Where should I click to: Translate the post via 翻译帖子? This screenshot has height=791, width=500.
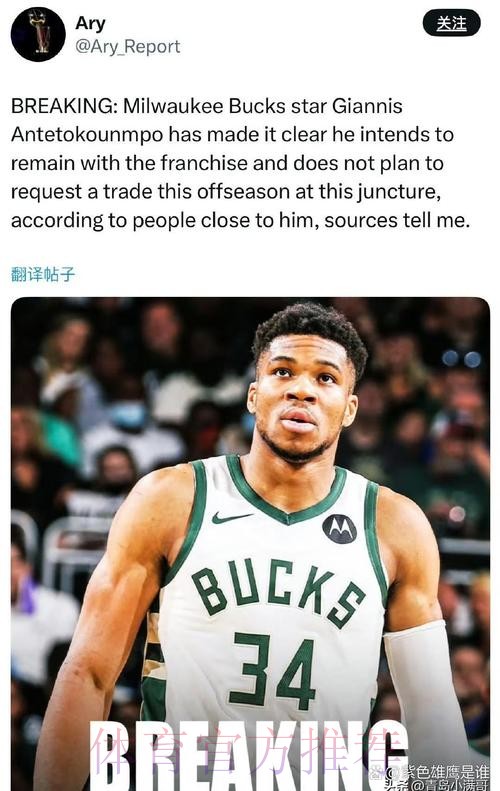coord(43,274)
